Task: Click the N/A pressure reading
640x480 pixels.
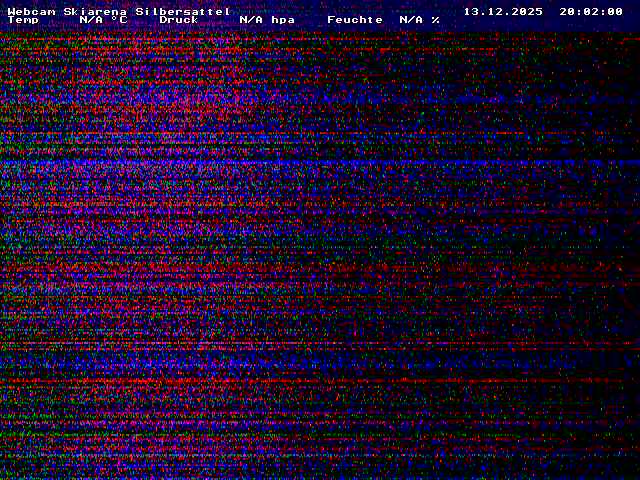Action: (x=251, y=20)
